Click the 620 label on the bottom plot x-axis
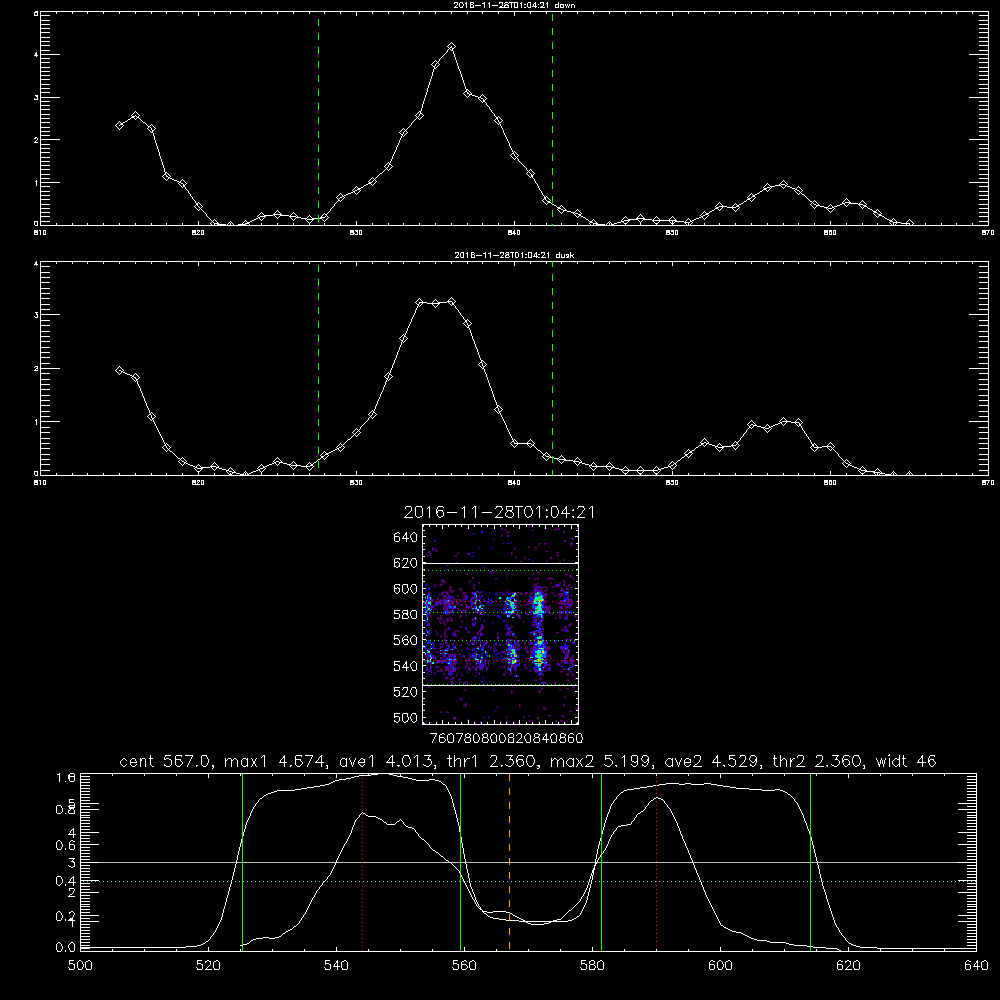This screenshot has height=1000, width=1000. [x=848, y=966]
